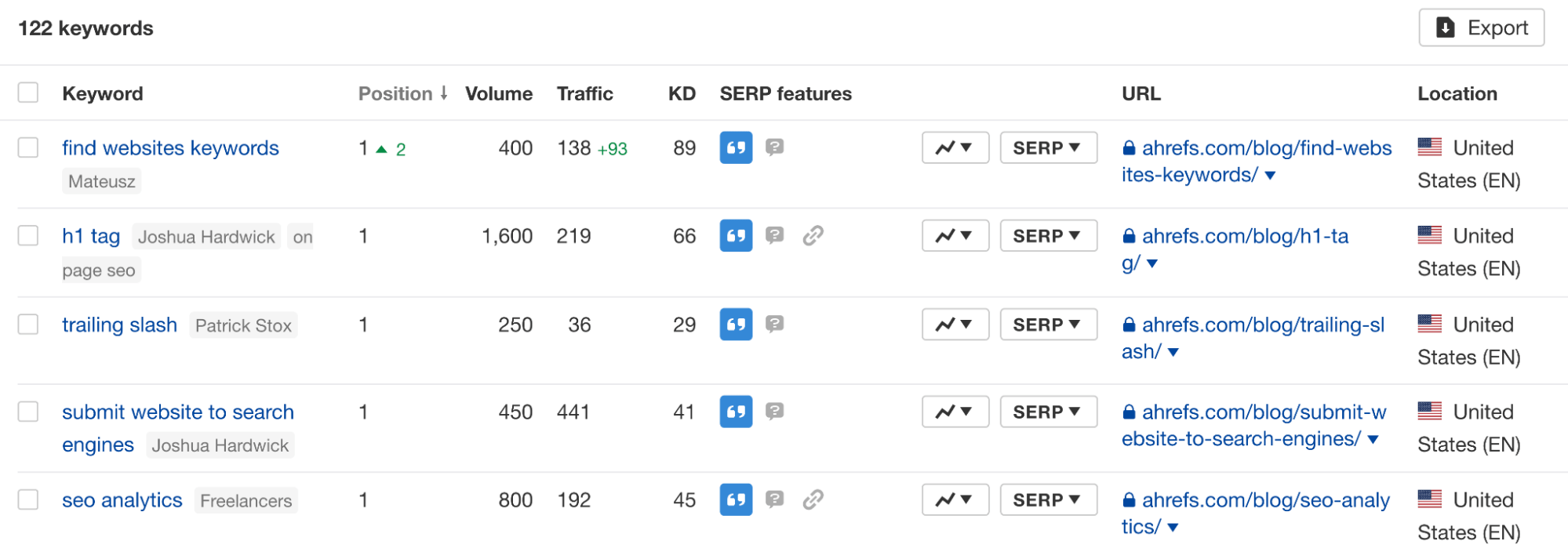The image size is (1568, 559).
Task: Select the checkbox next to 'seo analytics'
Action: [x=28, y=499]
